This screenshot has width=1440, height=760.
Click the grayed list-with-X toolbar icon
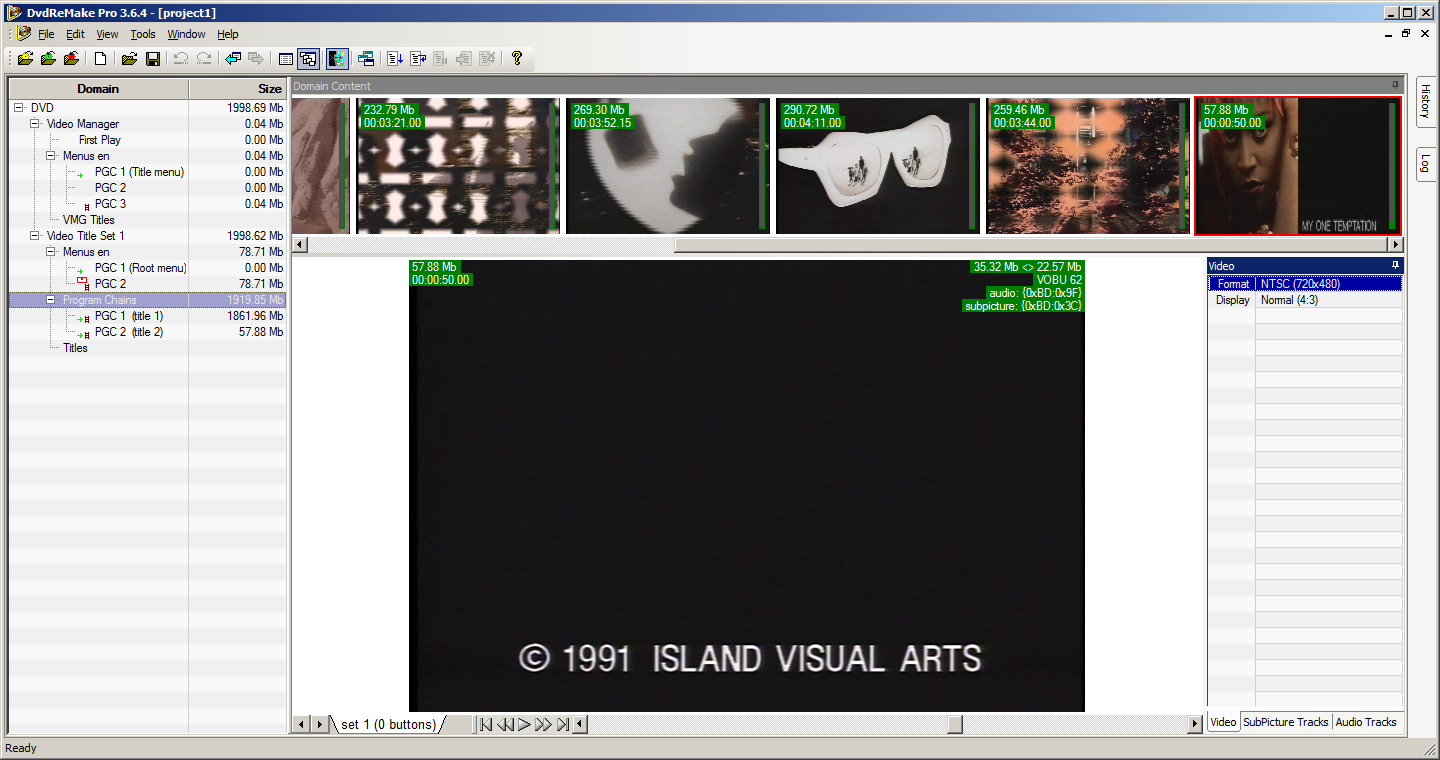pos(487,58)
